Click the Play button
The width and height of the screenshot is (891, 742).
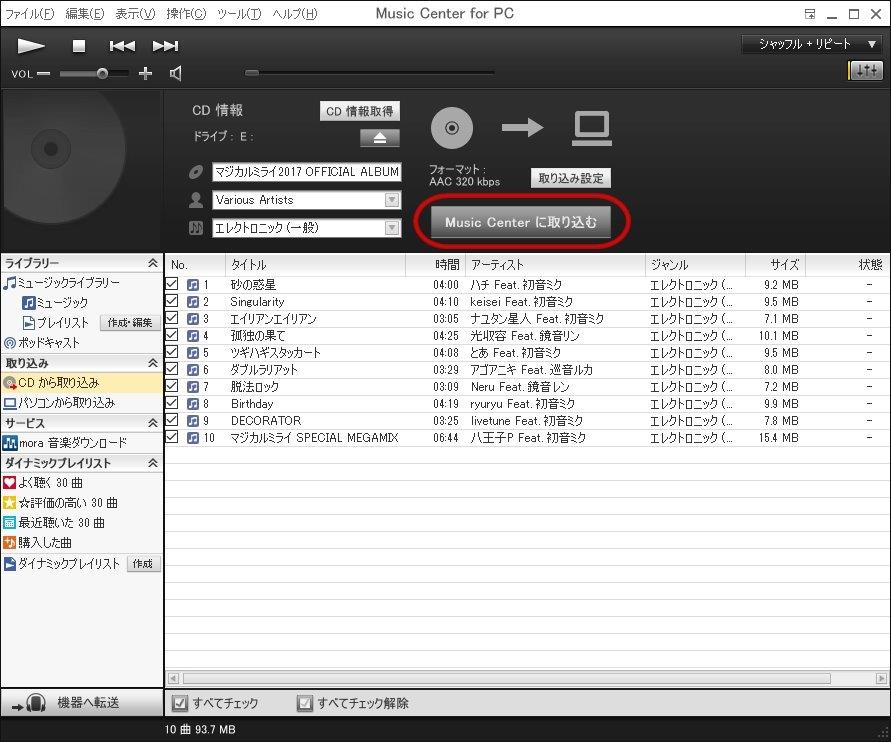tap(31, 46)
